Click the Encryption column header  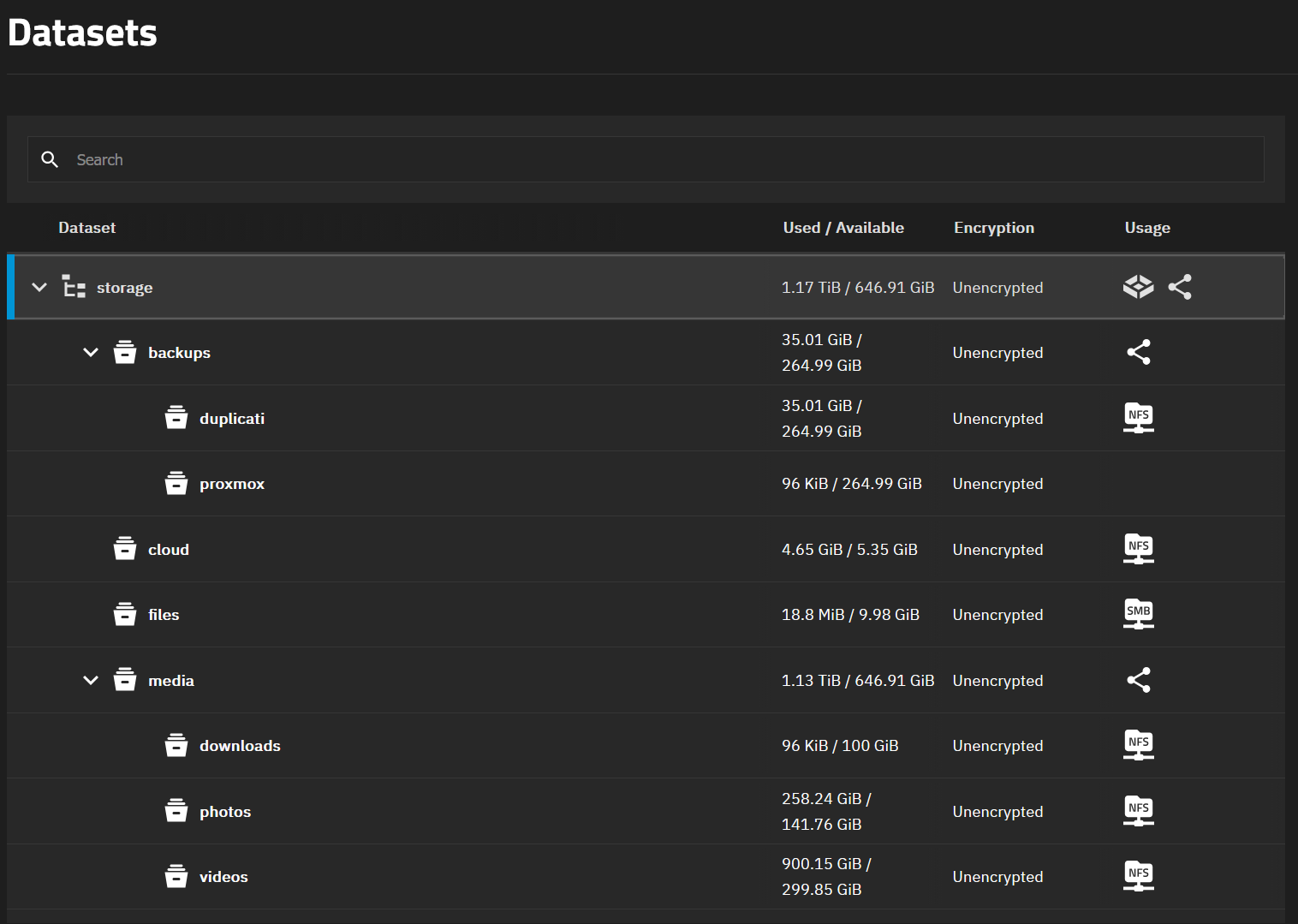coord(993,228)
